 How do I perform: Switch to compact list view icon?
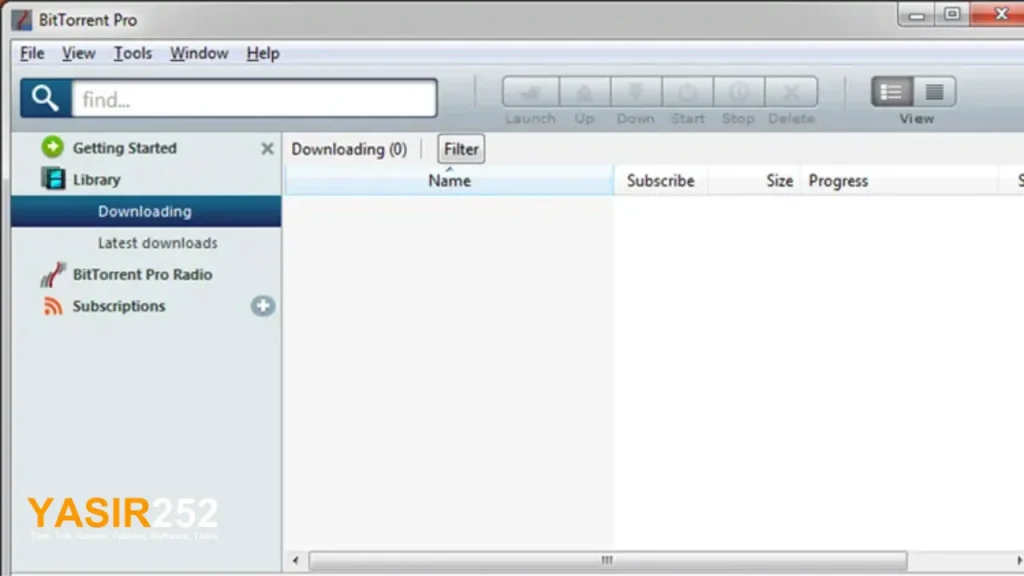(935, 92)
